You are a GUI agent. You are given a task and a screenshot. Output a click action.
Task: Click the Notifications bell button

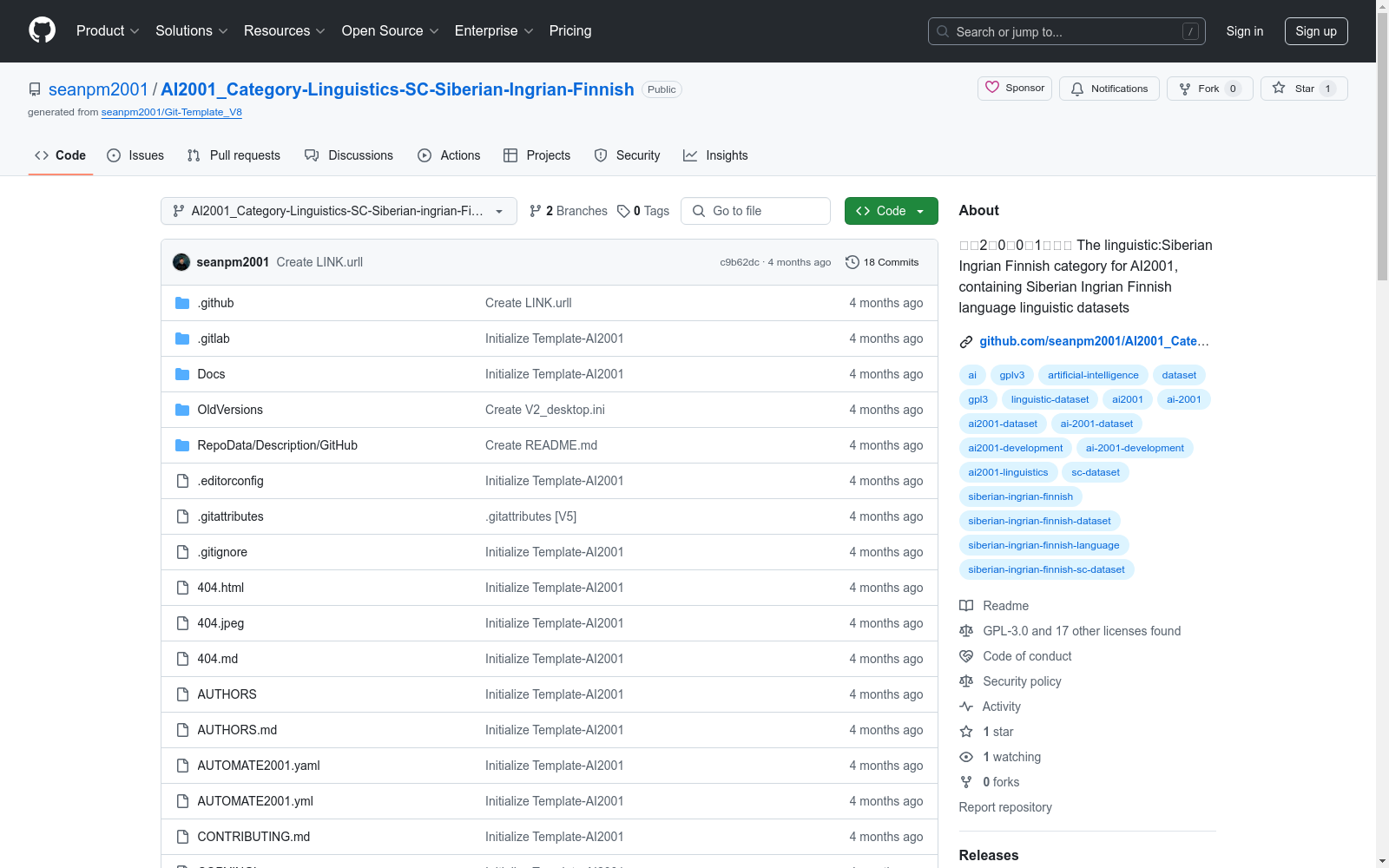1109,89
